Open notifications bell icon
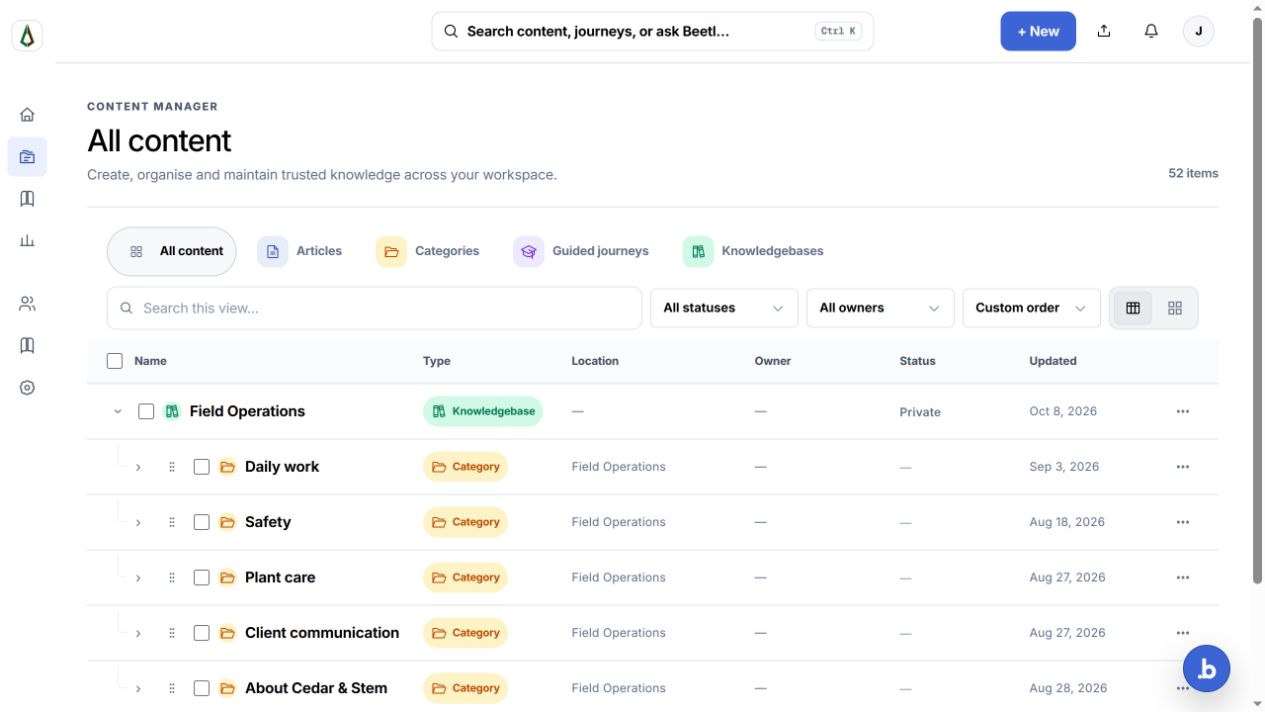 (x=1151, y=31)
